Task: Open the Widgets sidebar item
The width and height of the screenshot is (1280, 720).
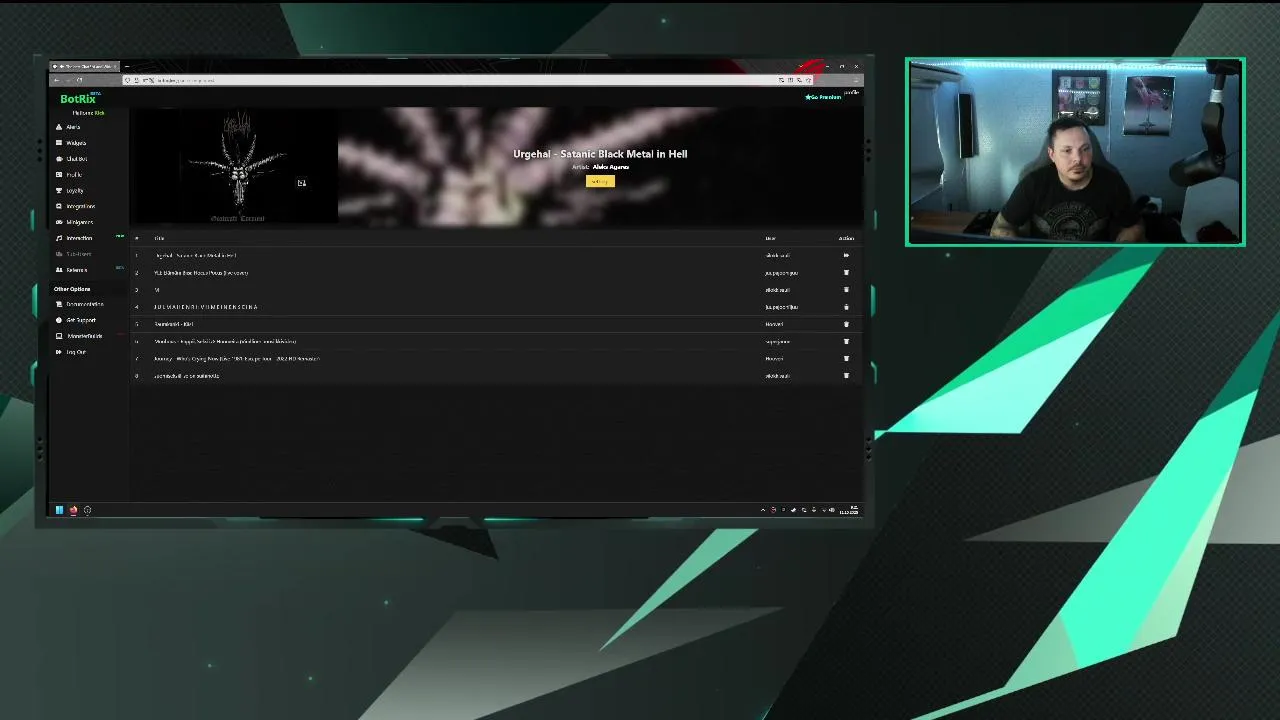Action: (76, 143)
